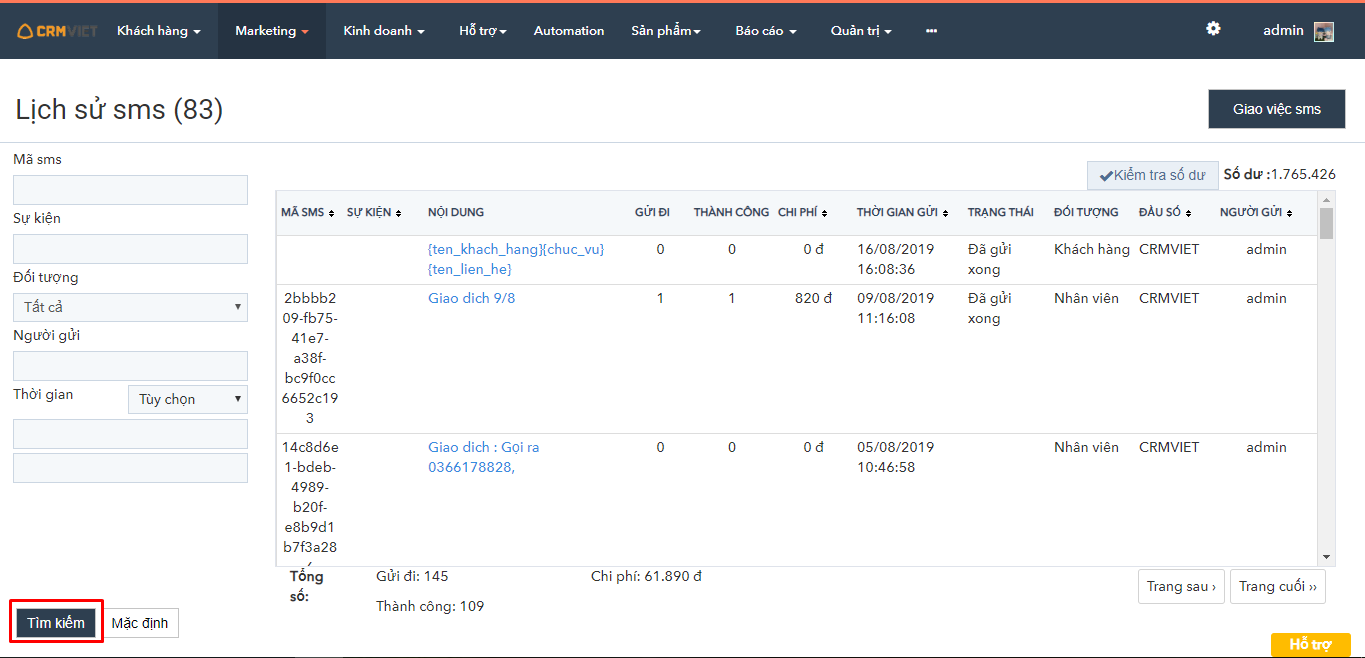Open {ten_khach_hang}{chuc_vu} message link
The image size is (1365, 658).
coord(516,259)
